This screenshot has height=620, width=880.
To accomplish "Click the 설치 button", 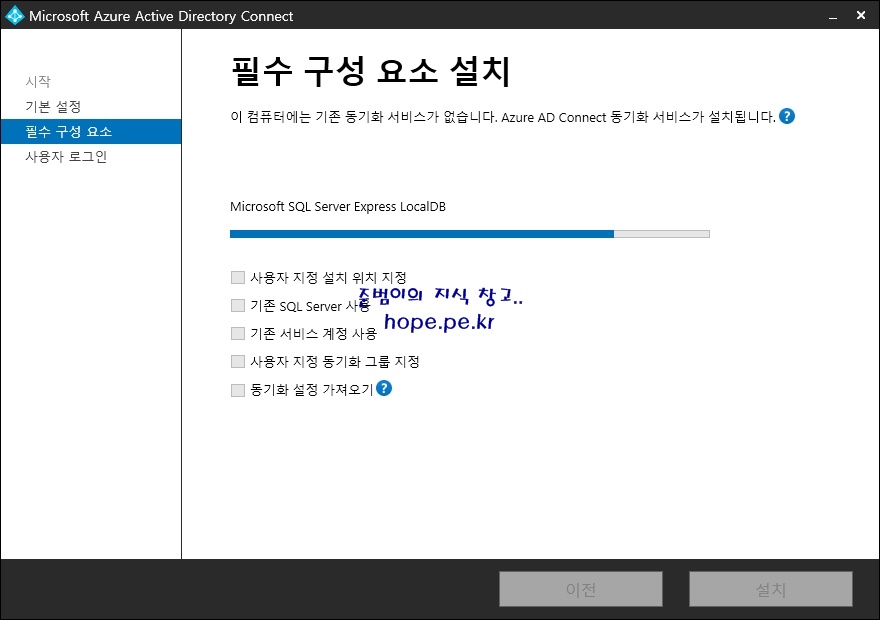I will 771,589.
